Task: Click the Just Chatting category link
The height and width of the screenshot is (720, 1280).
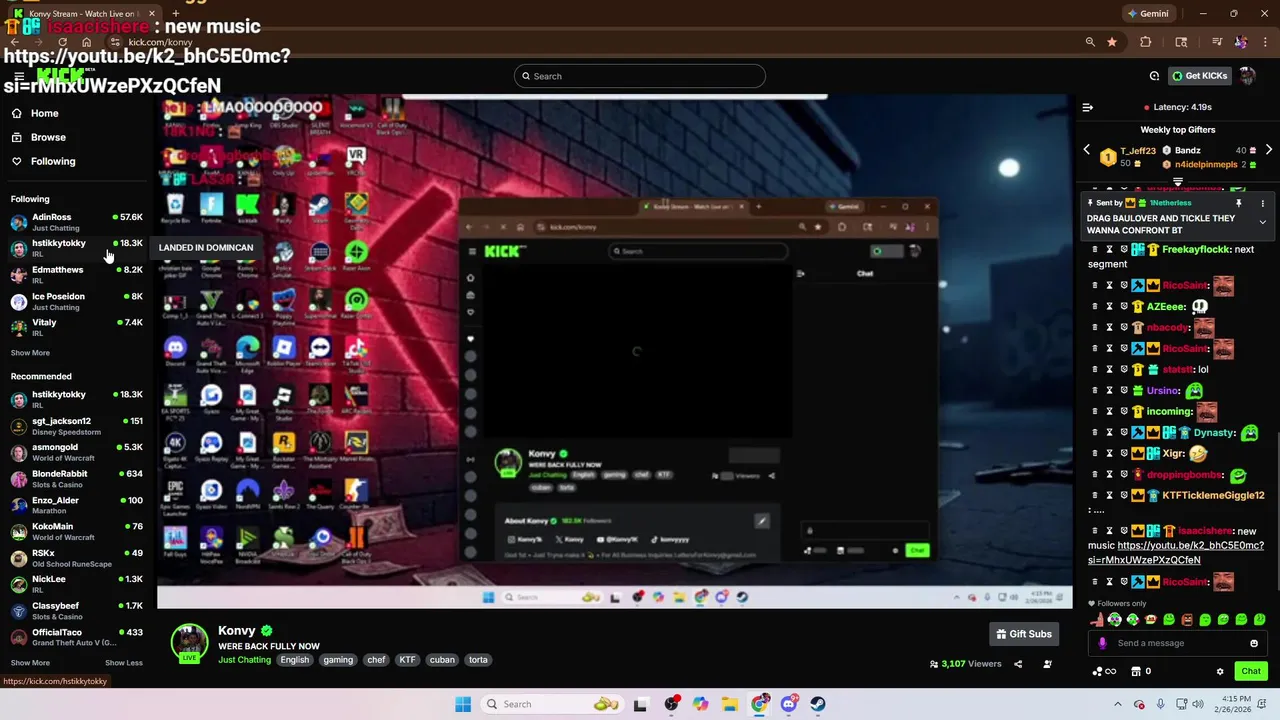Action: click(244, 660)
